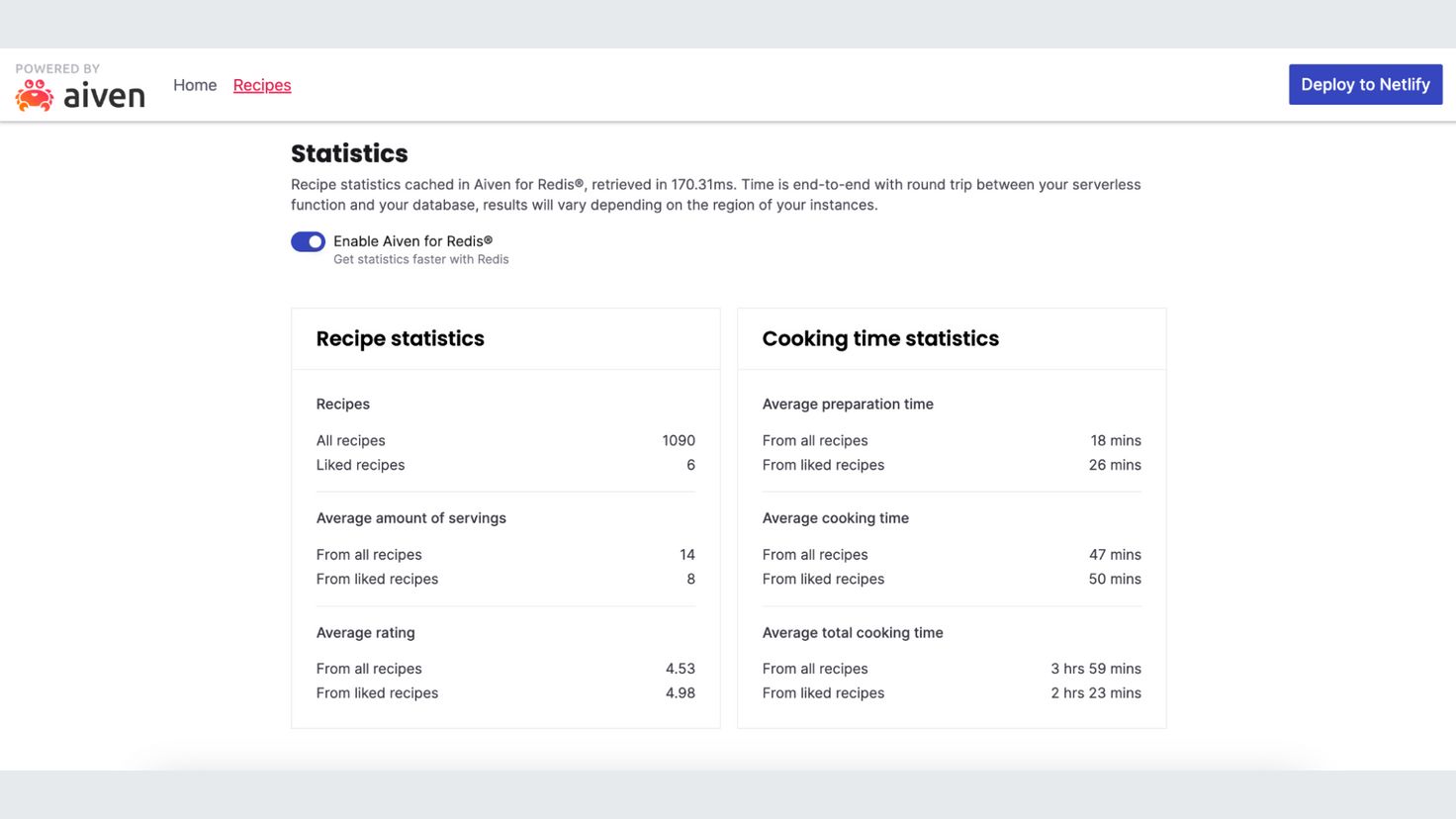Screen dimensions: 1456x819
Task: Click the 3 hrs 59 mins value
Action: [1096, 669]
